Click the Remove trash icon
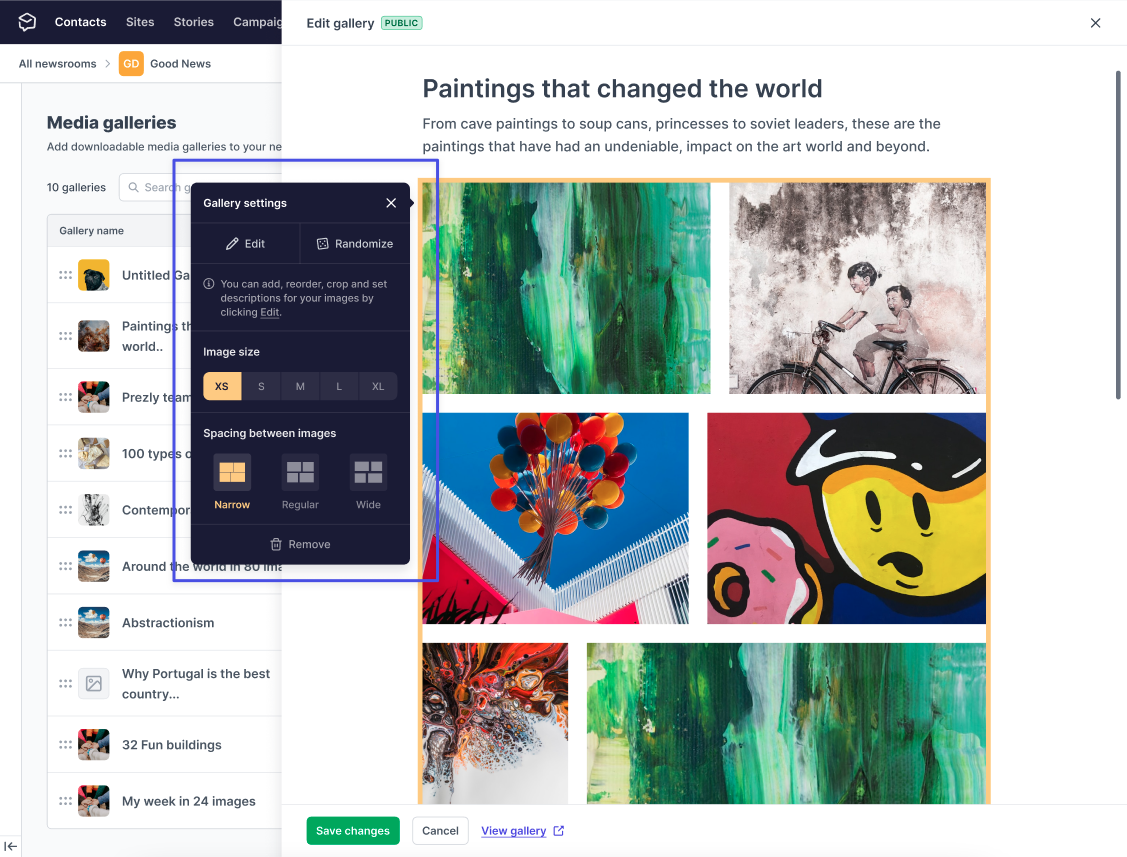 pyautogui.click(x=276, y=544)
